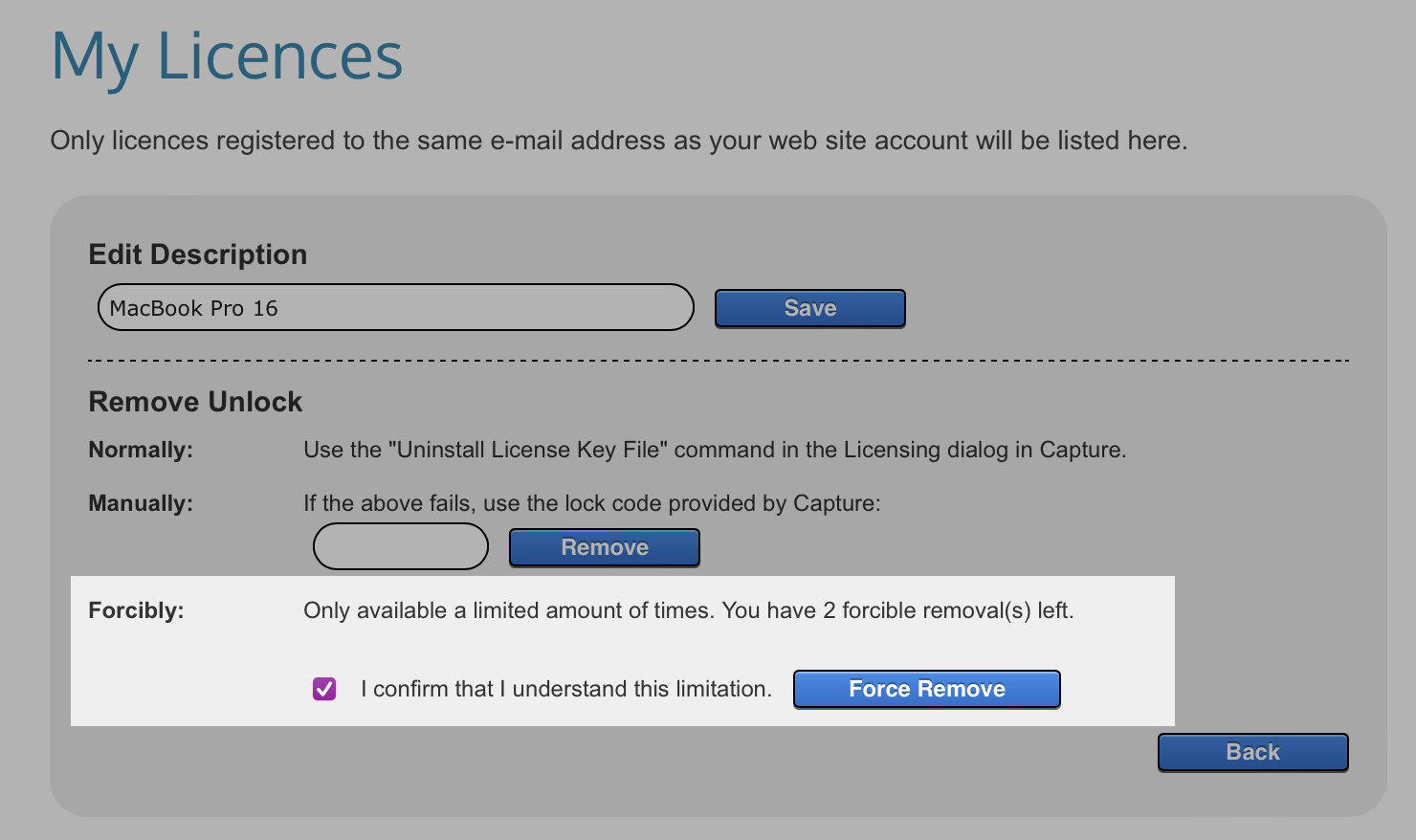Click the dashed divider under Edit Description
Screen dimensions: 1416x840
pyautogui.click(x=718, y=361)
